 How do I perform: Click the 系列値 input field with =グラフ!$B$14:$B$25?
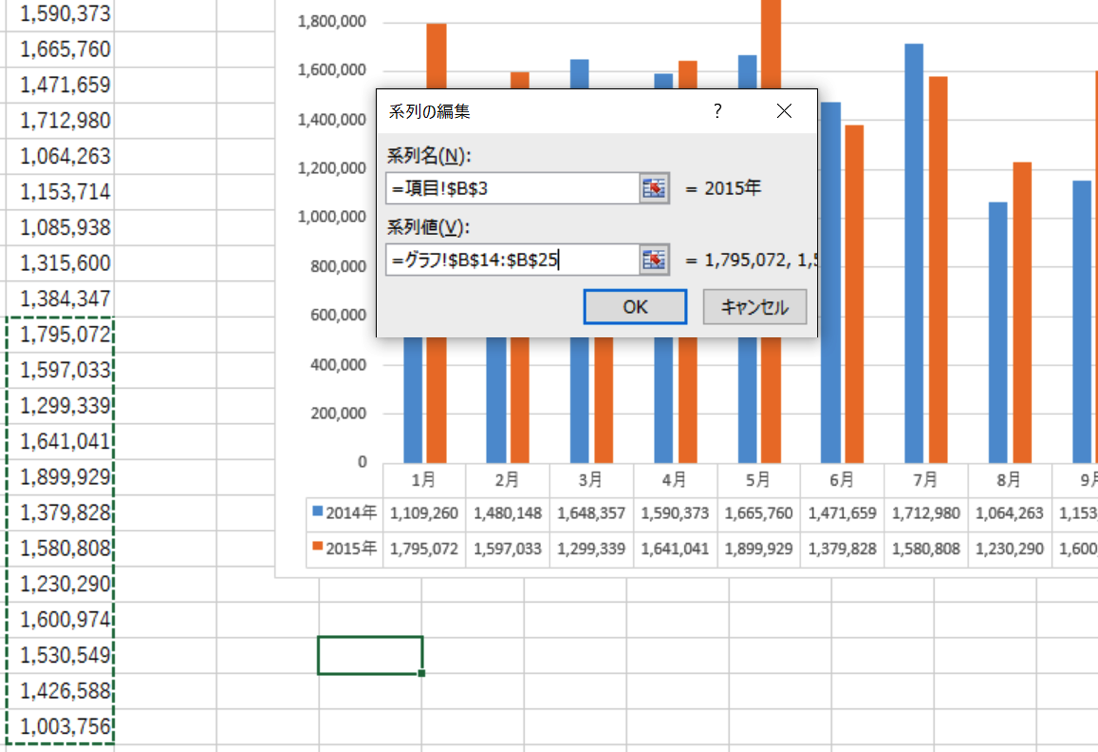513,260
